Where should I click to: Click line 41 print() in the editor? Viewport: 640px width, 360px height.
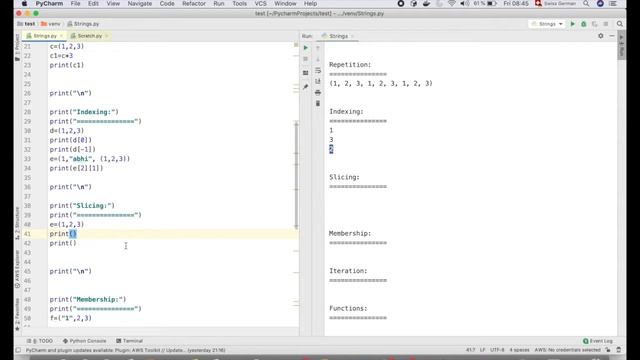(x=63, y=234)
